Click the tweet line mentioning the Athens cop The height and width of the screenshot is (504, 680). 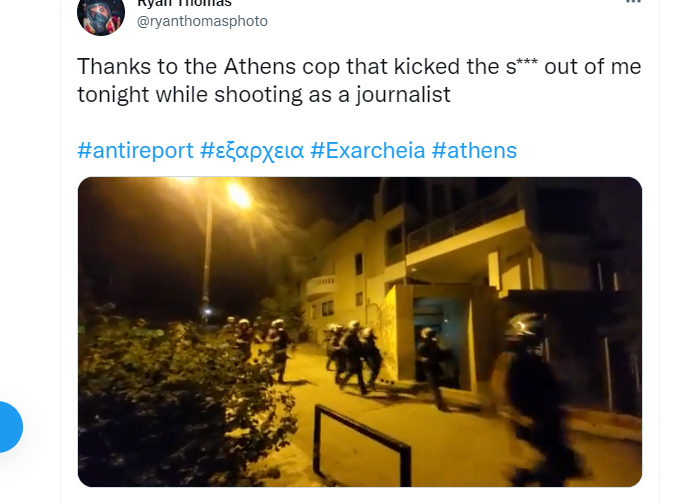[359, 67]
